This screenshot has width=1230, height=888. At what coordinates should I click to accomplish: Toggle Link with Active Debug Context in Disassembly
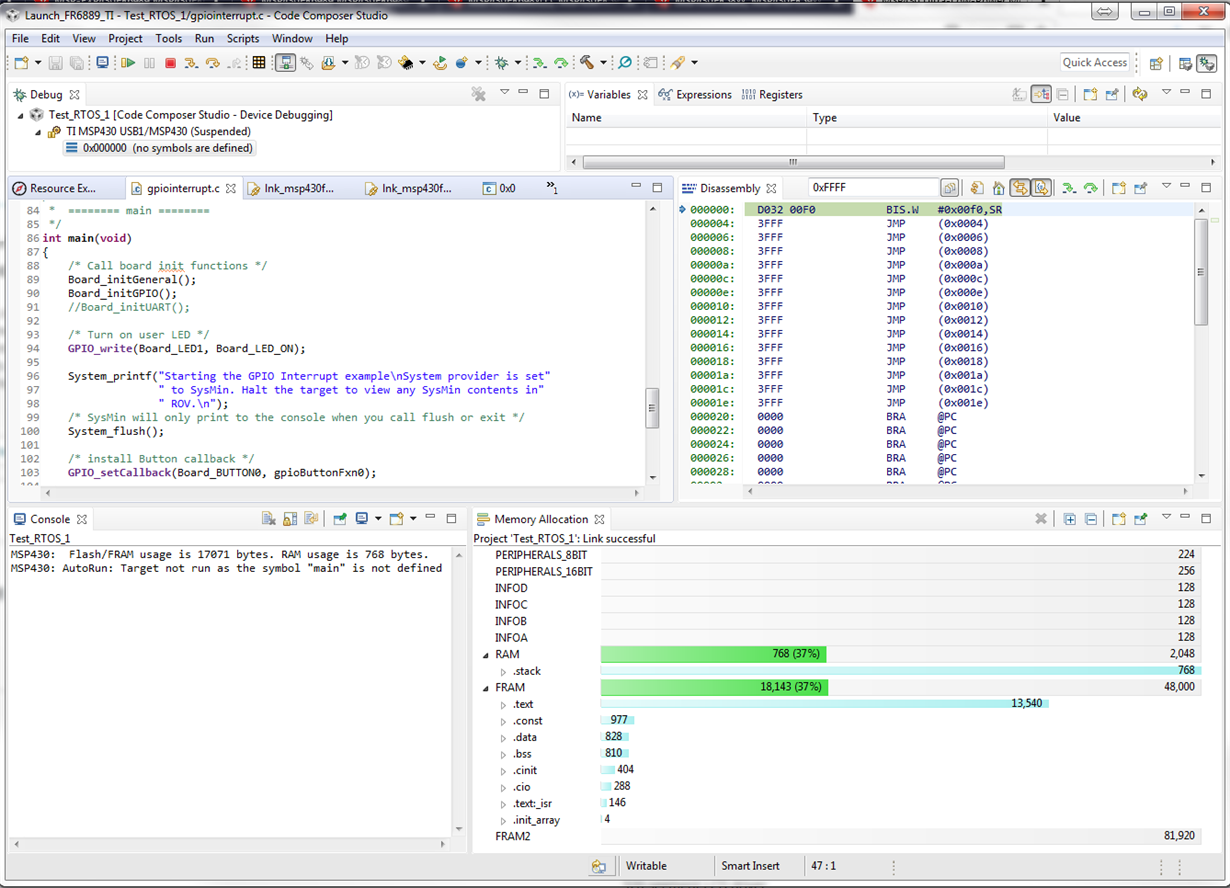click(1018, 188)
